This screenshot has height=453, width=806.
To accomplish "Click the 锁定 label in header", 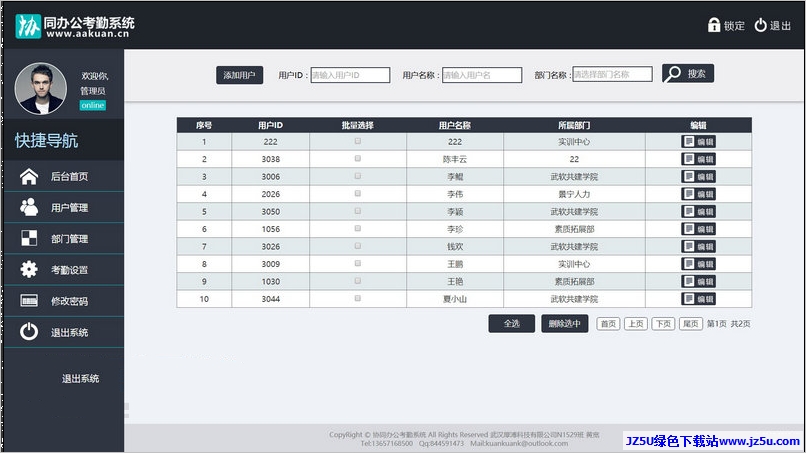I will tap(734, 26).
